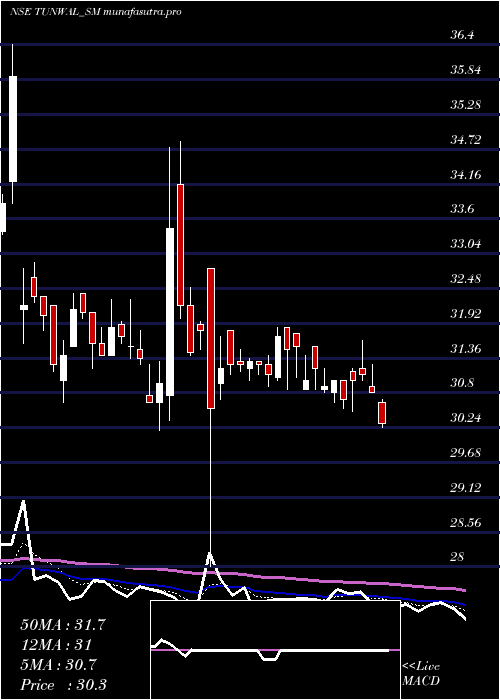
Task: Click the 31.92 price axis label
Action: [466, 313]
